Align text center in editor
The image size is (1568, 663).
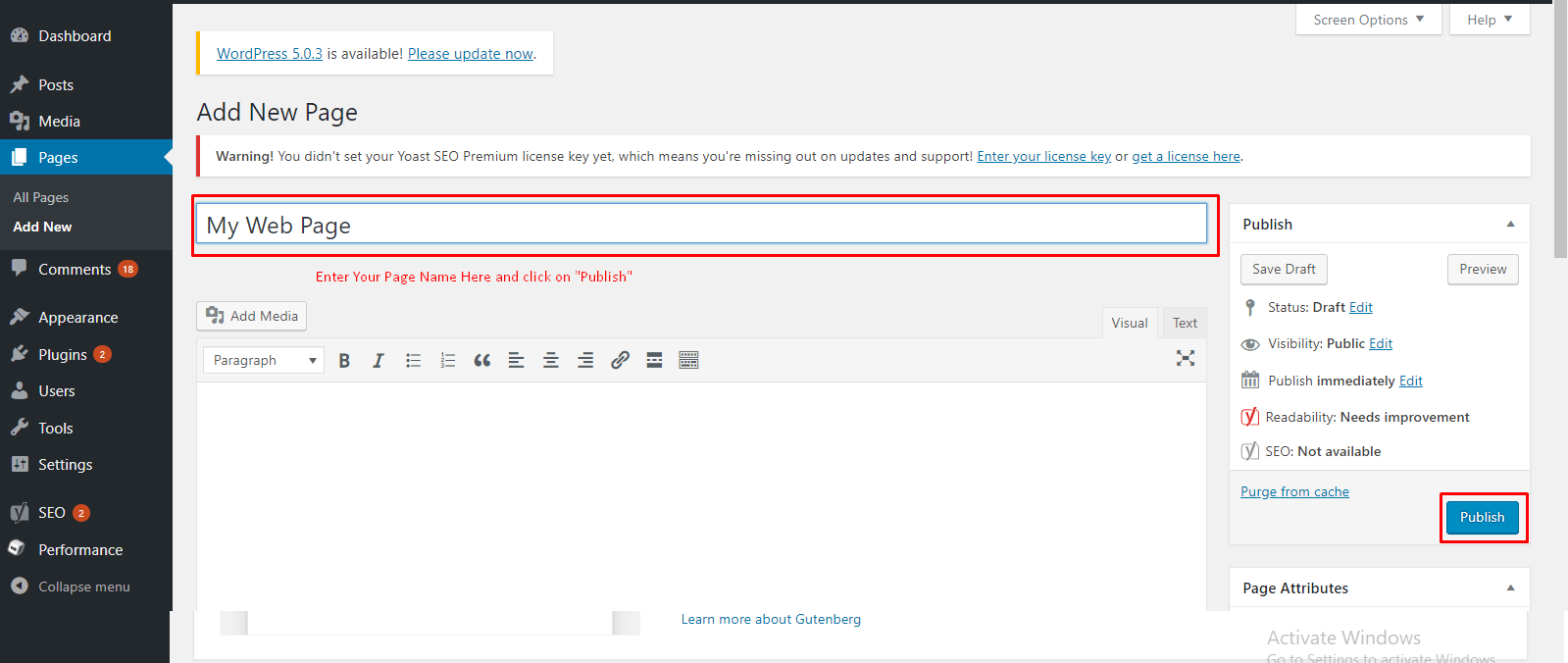(551, 360)
